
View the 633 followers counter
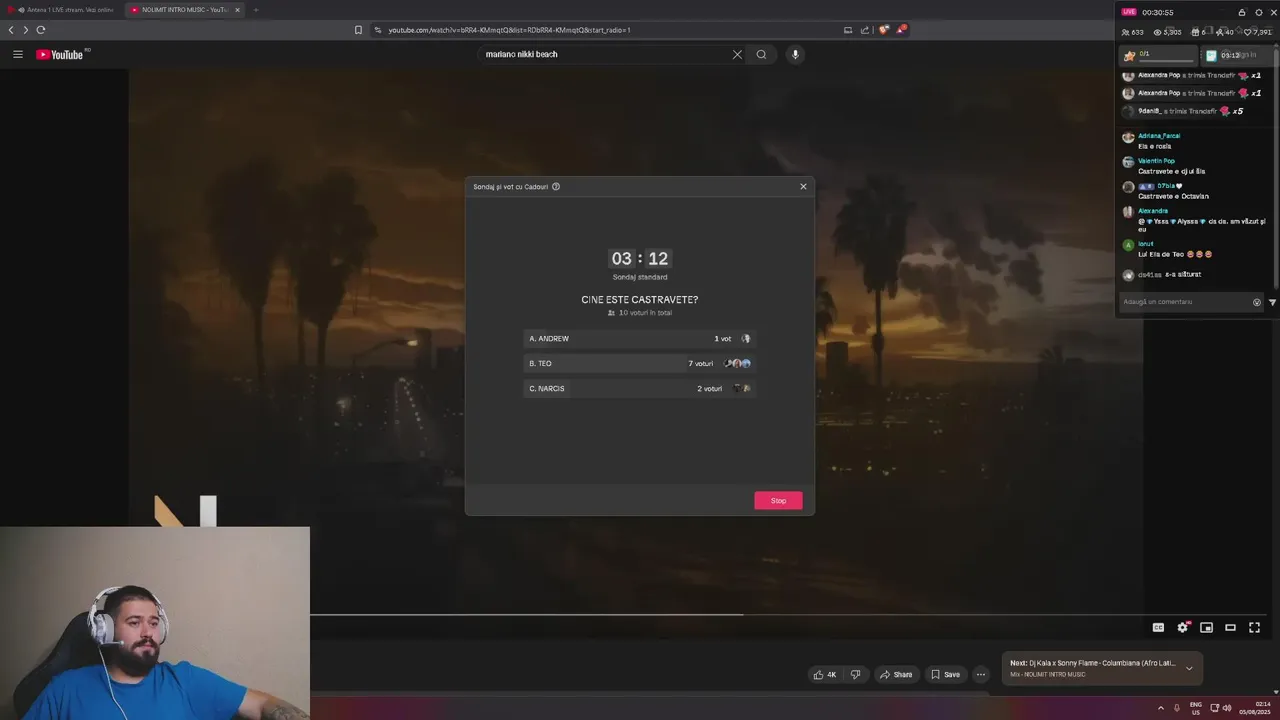[1133, 32]
